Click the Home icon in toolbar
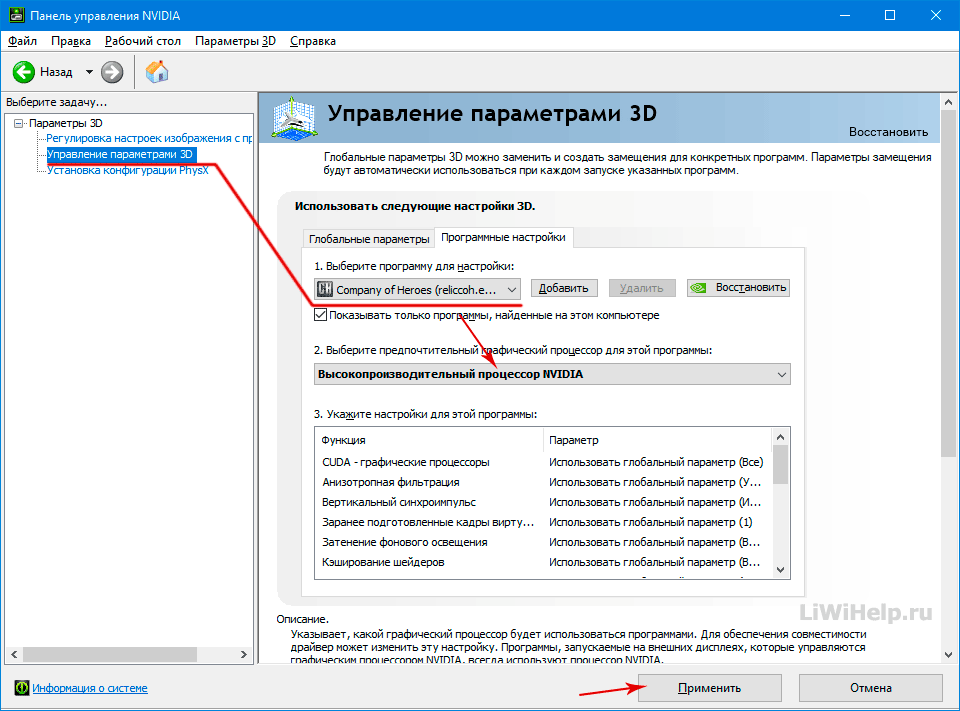Screen dimensions: 960x711 point(157,72)
